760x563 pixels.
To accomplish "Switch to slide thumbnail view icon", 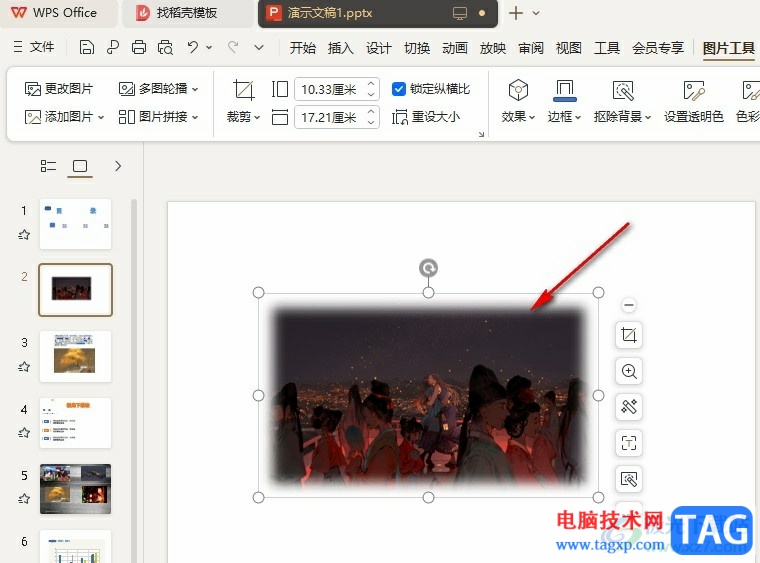I will (x=80, y=166).
